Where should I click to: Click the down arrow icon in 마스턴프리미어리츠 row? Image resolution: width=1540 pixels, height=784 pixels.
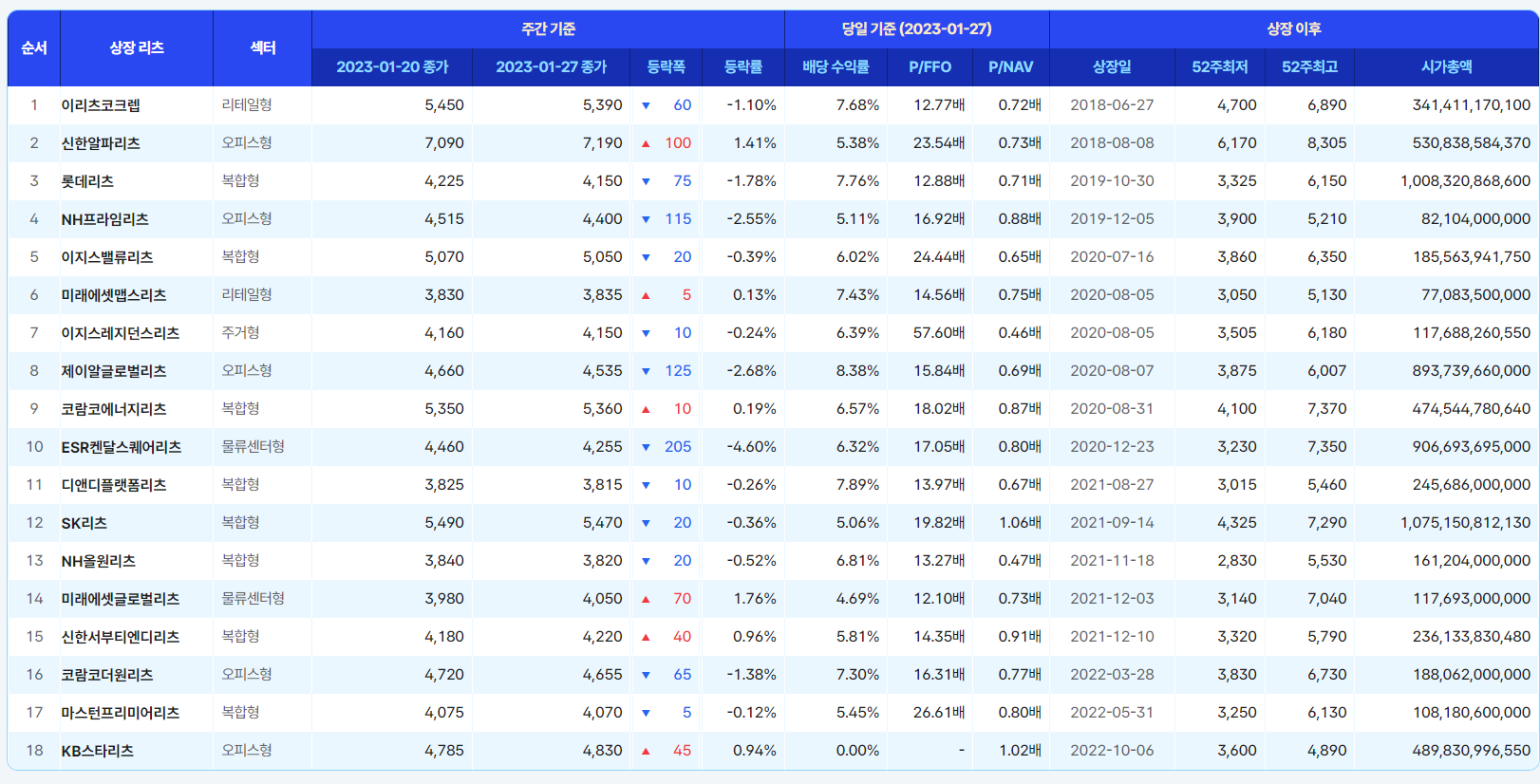click(x=646, y=713)
